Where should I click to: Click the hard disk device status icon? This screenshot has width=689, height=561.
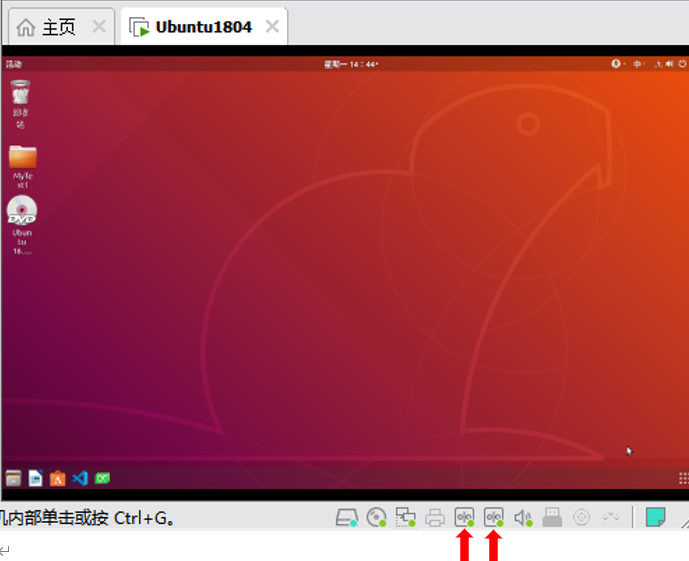pos(347,517)
